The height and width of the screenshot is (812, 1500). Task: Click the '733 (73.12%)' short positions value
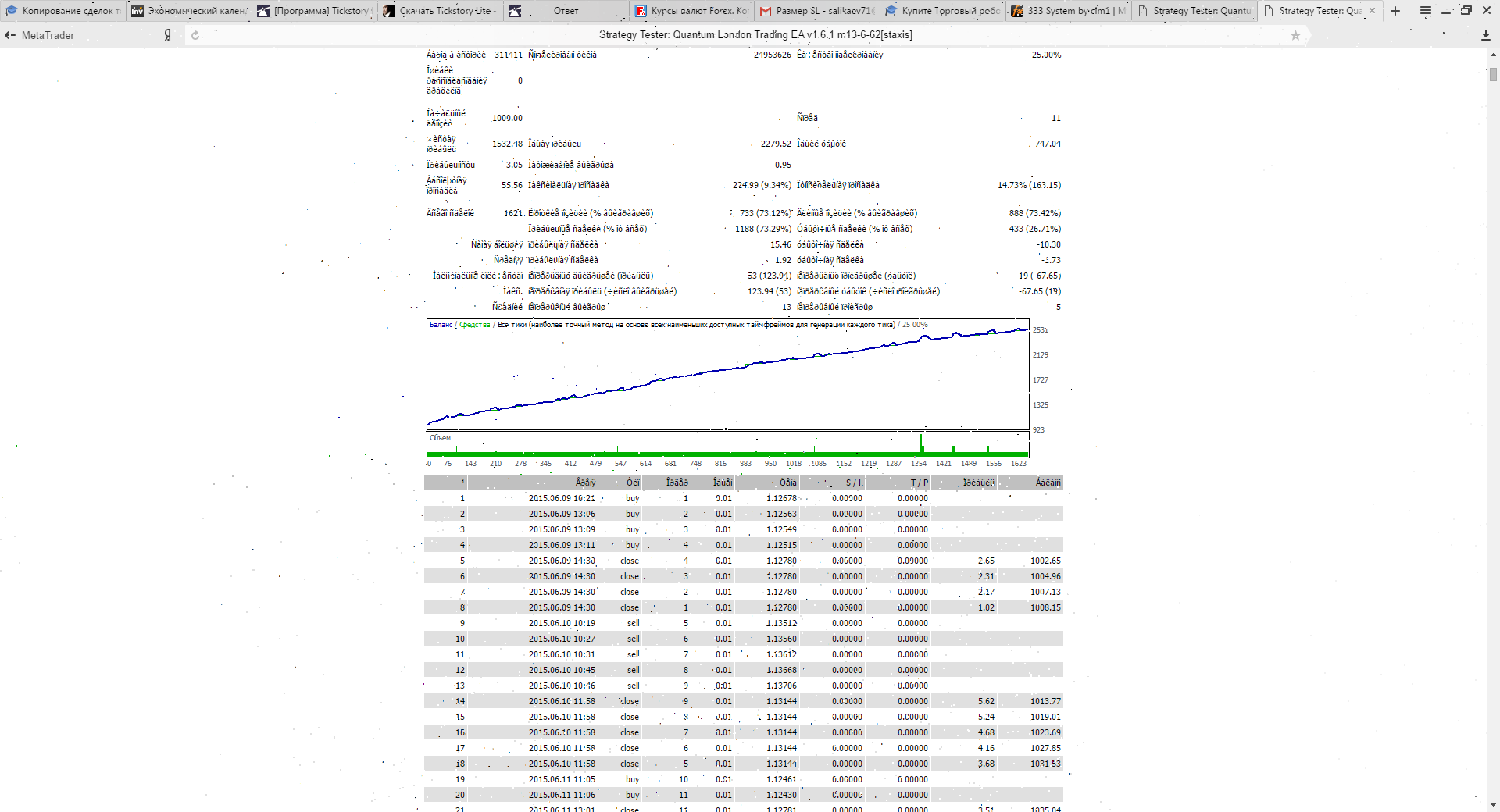(x=765, y=213)
